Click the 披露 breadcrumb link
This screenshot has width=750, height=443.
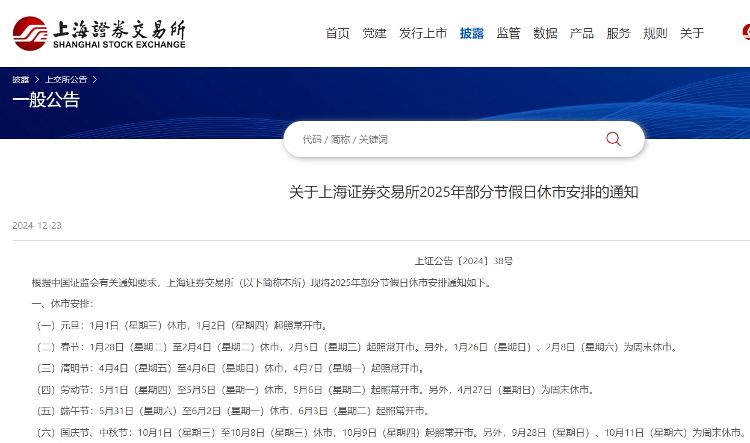point(20,78)
